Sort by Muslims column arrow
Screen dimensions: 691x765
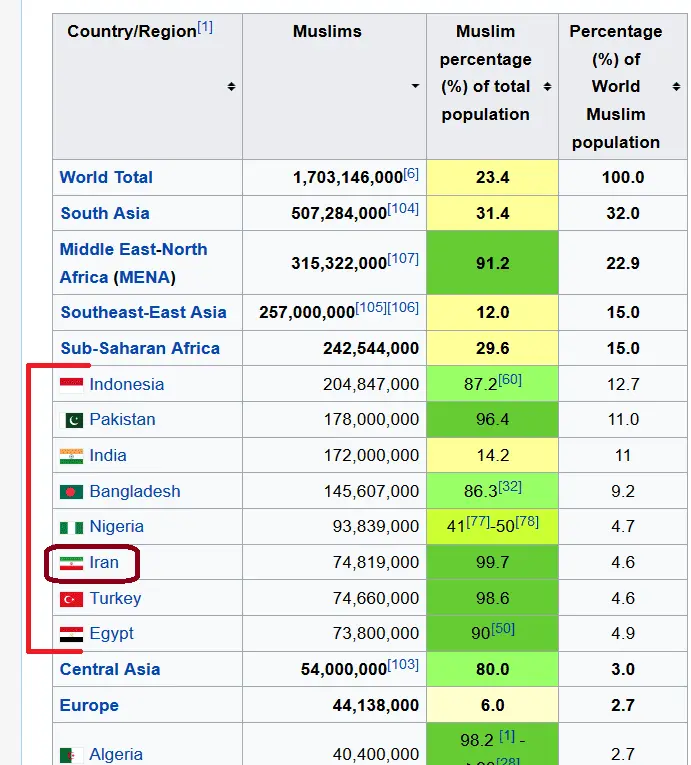pos(415,86)
